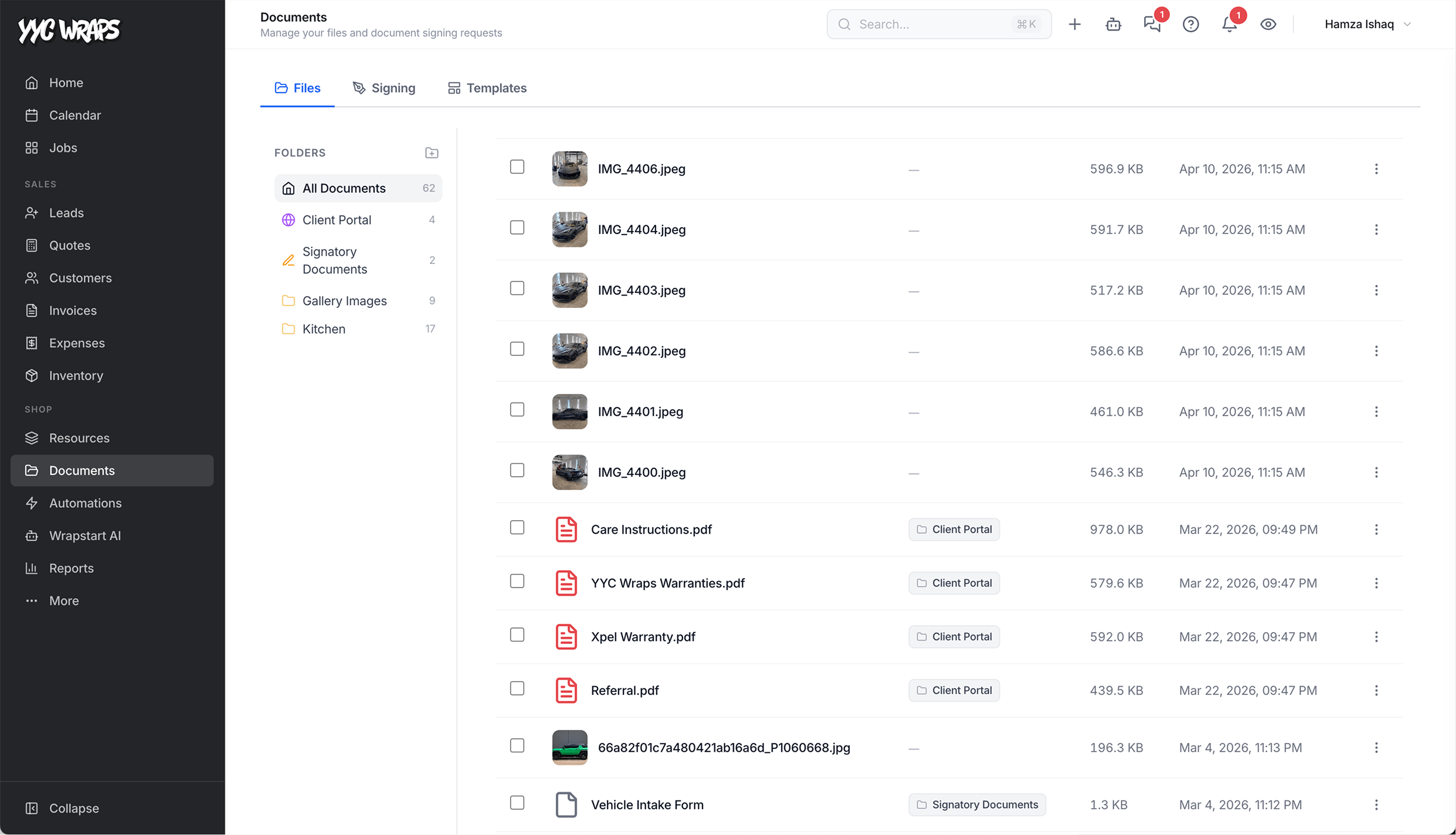The height and width of the screenshot is (835, 1456).
Task: Open Resources in the sidebar
Action: click(112, 438)
